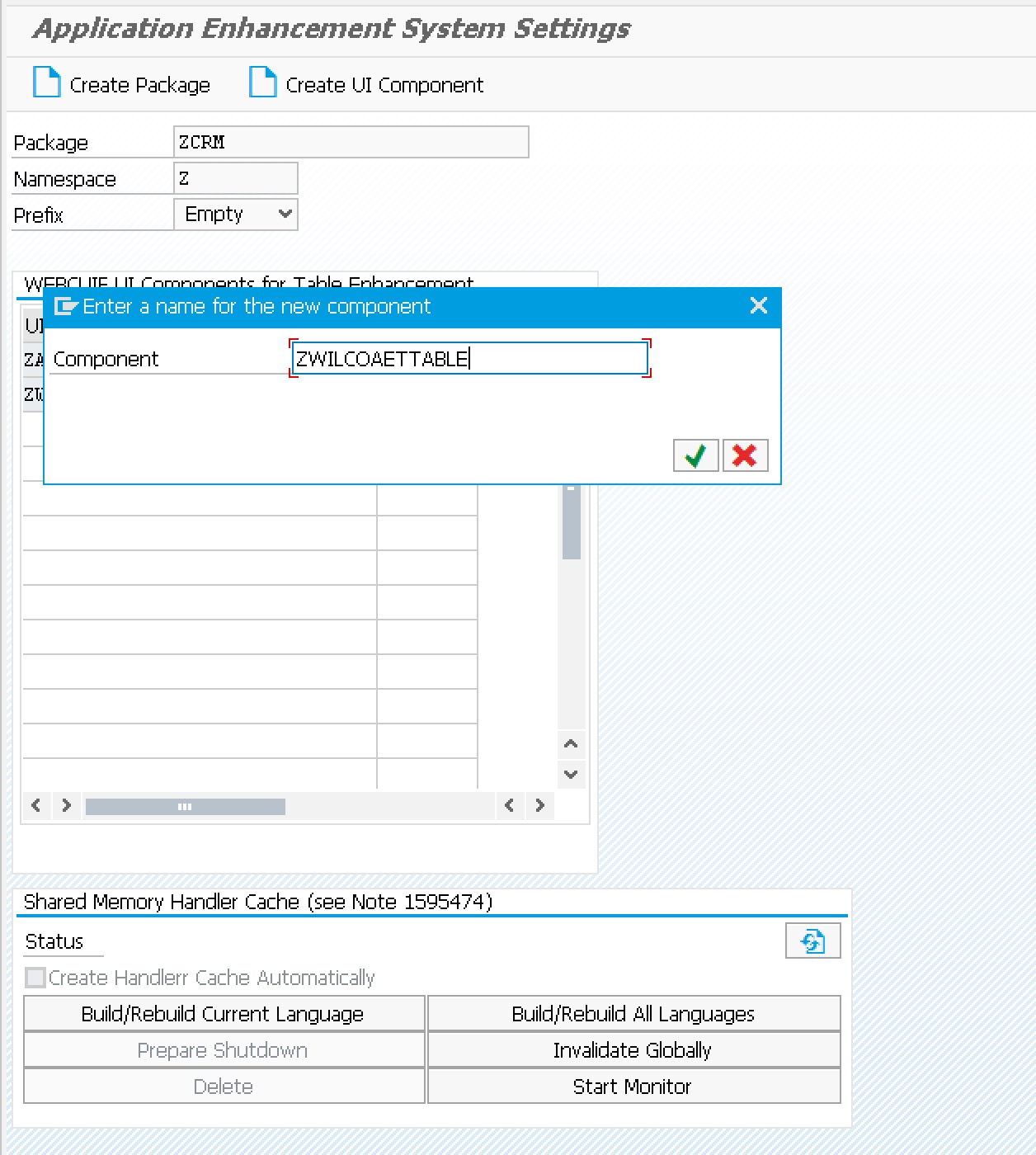The height and width of the screenshot is (1155, 1036).
Task: Click the 'Shared Memory Handler Cache' section heading
Action: pos(258,902)
